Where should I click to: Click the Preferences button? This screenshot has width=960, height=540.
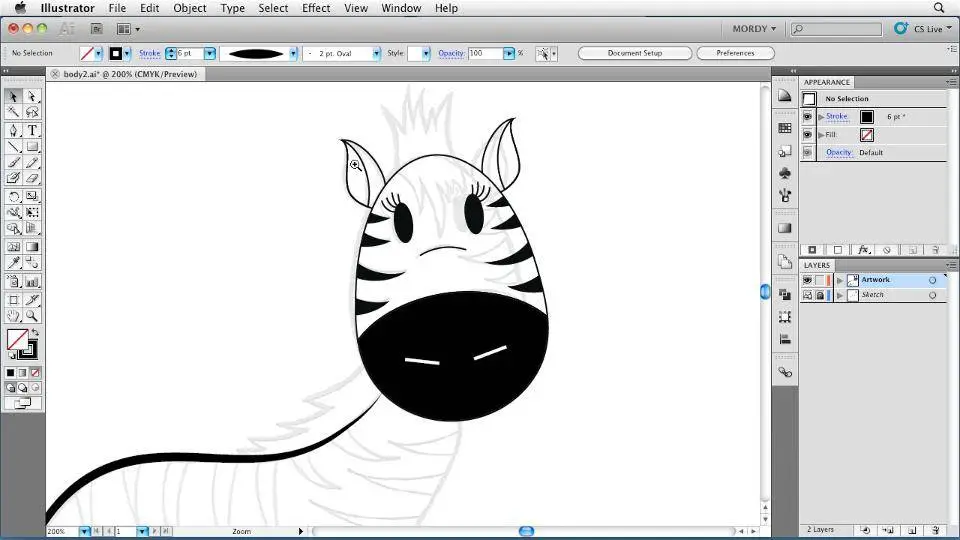coord(735,53)
